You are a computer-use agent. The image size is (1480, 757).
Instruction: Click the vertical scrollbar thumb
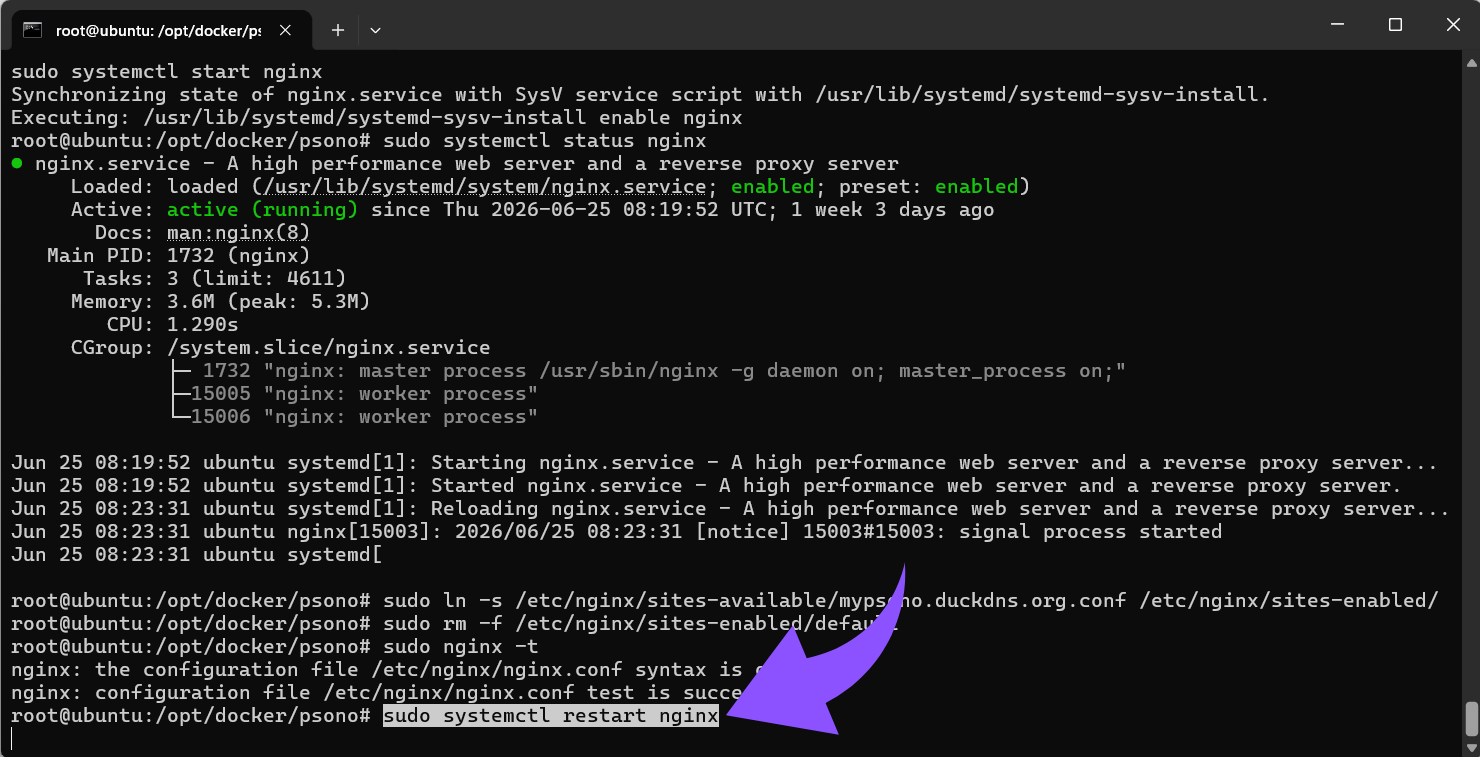tap(1471, 718)
